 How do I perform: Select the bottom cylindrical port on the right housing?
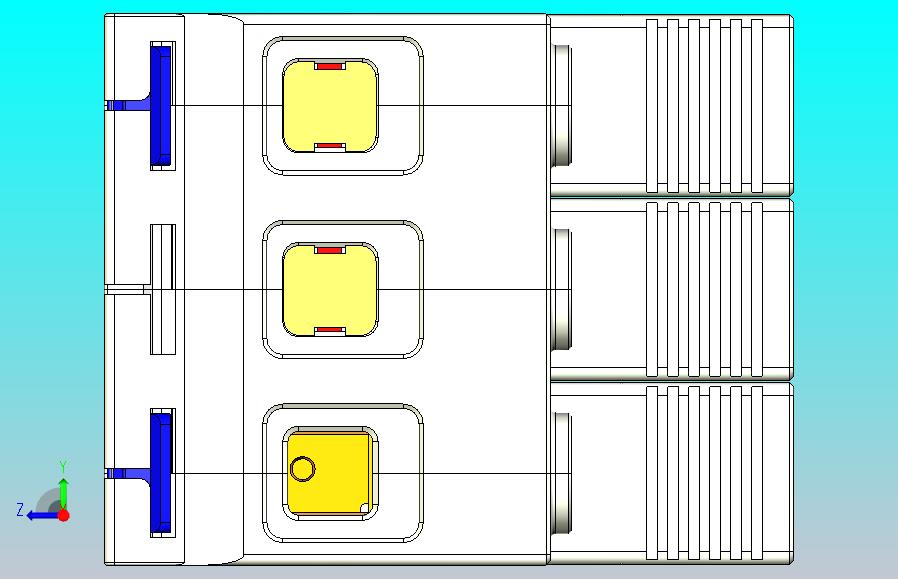click(x=561, y=473)
